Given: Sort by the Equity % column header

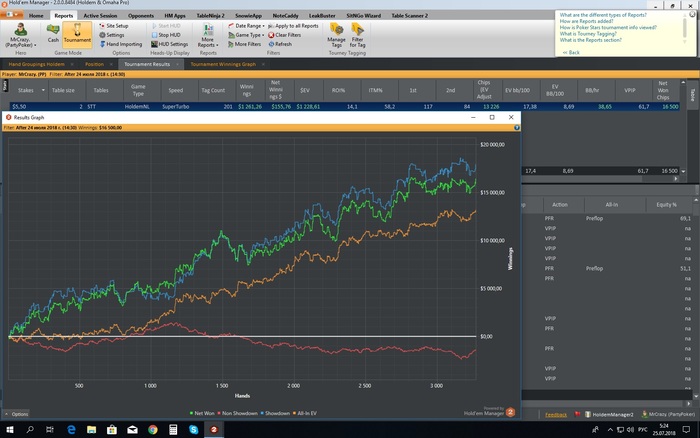Looking at the screenshot, I should [667, 204].
